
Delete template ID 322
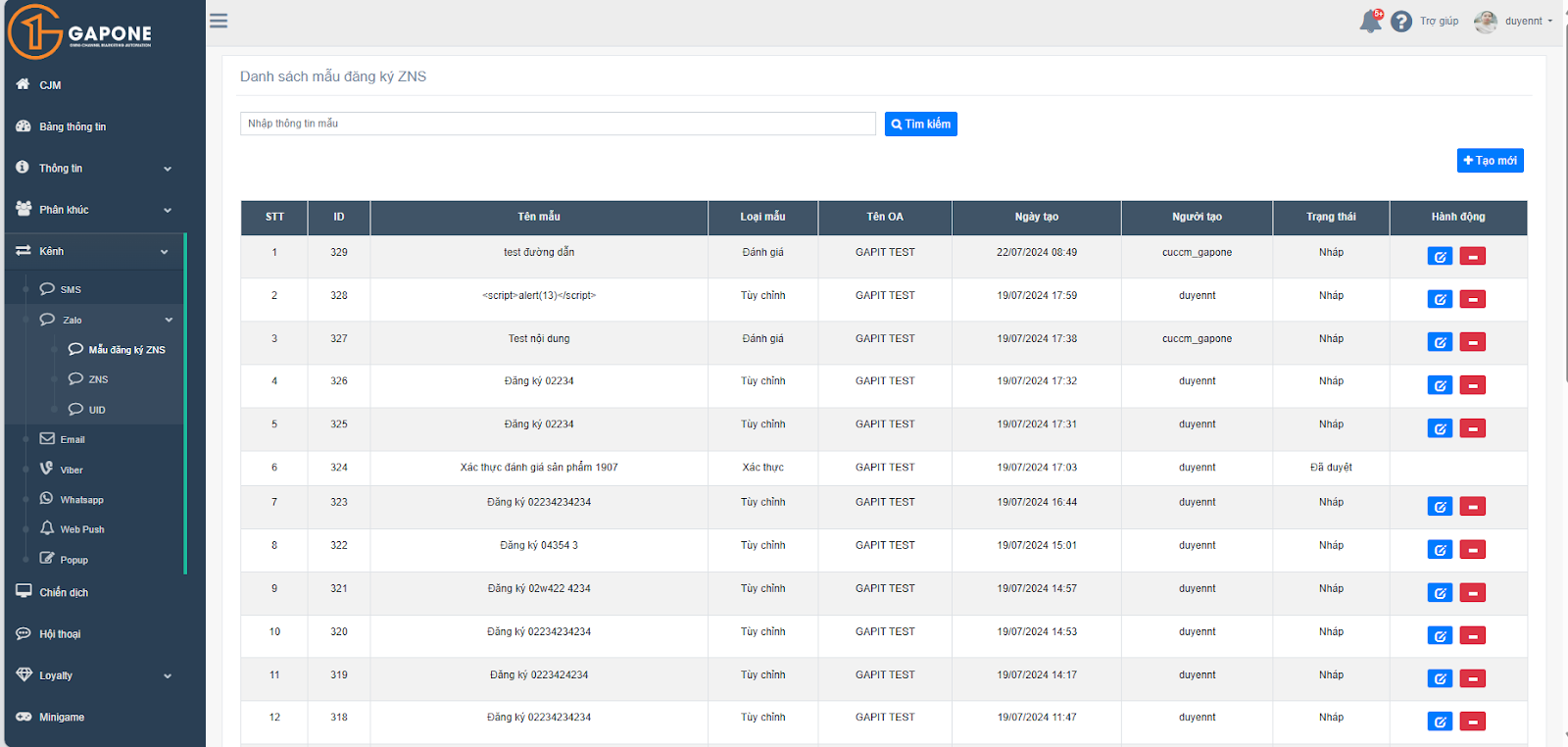(1473, 550)
